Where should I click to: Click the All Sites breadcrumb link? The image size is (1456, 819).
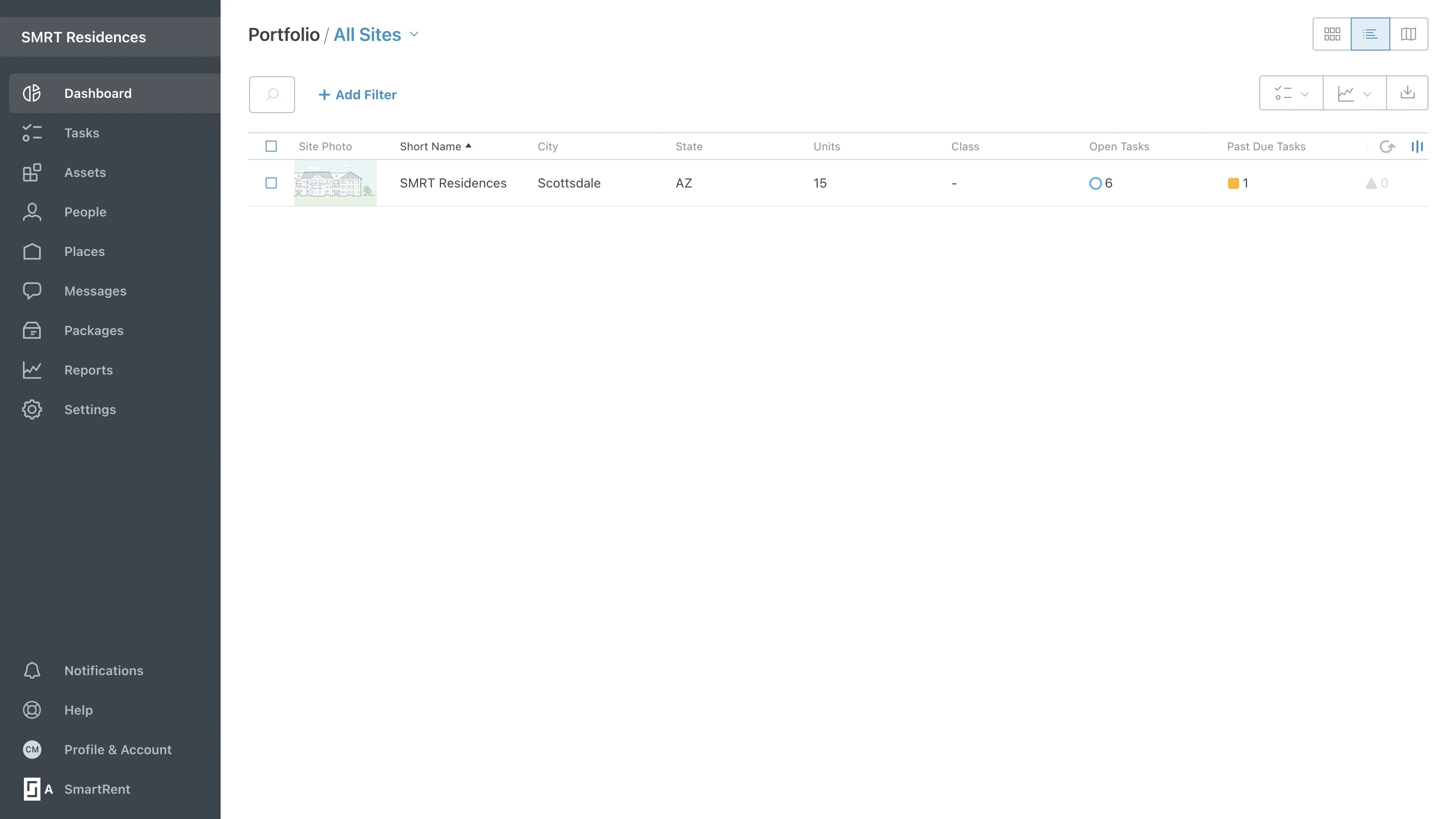(x=367, y=34)
